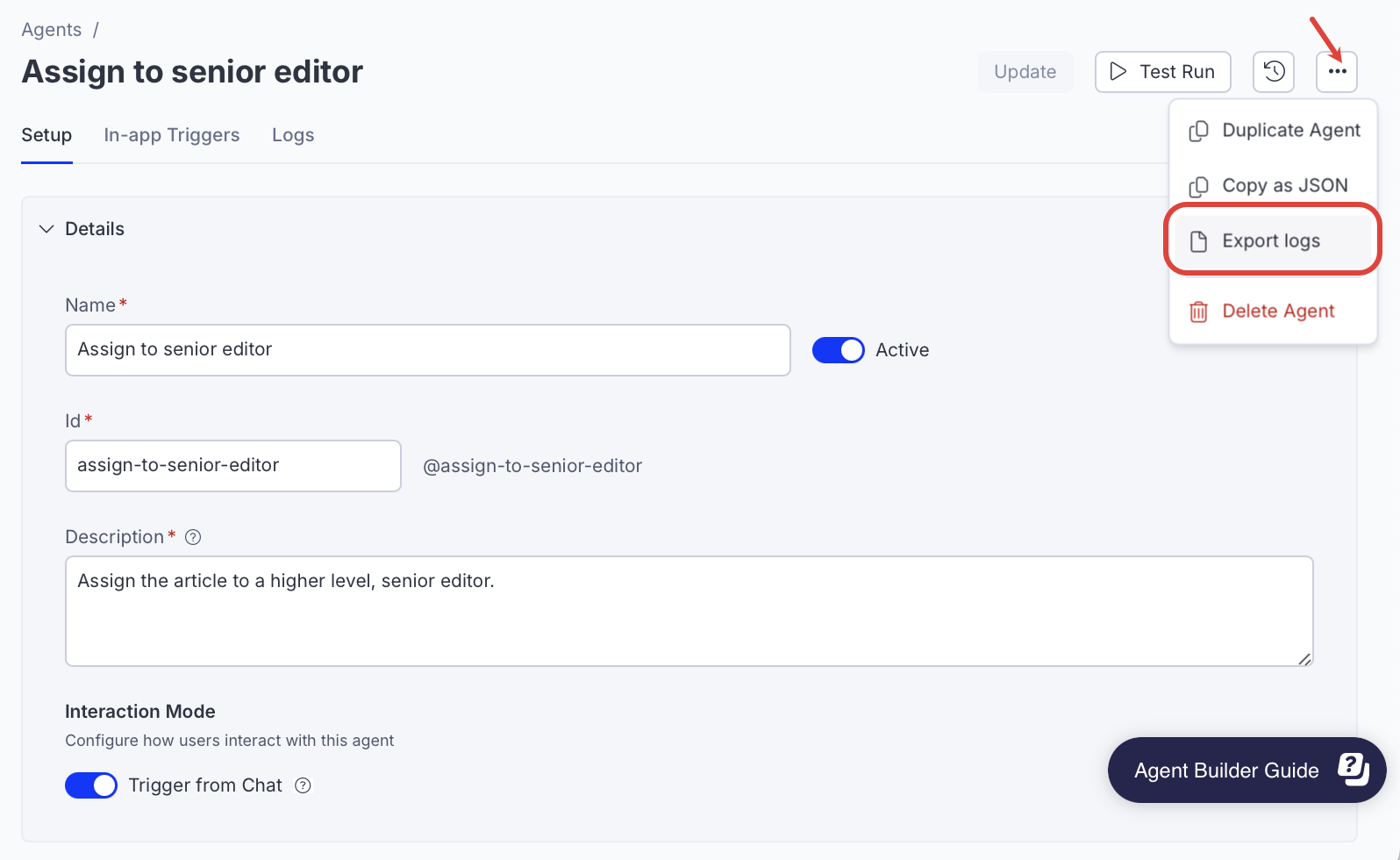This screenshot has width=1400, height=860.
Task: Click the Delete Agent trash icon
Action: [x=1198, y=312]
